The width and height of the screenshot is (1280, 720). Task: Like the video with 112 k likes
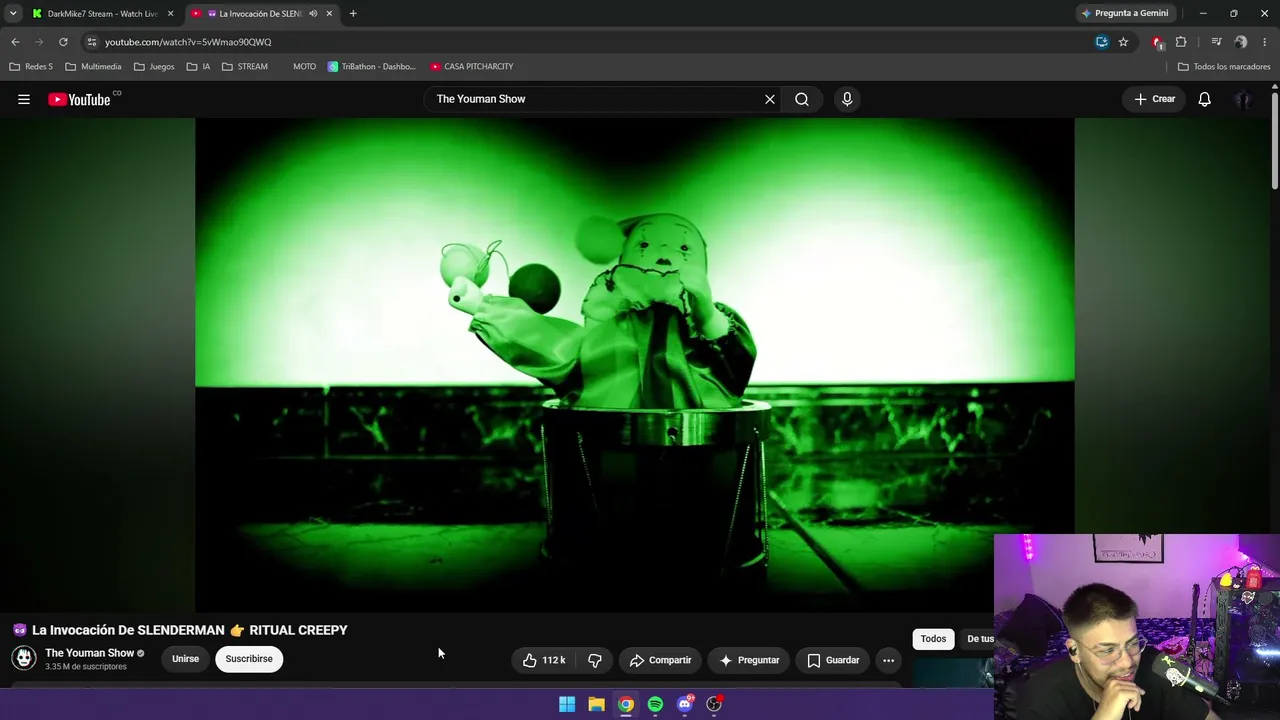click(544, 660)
